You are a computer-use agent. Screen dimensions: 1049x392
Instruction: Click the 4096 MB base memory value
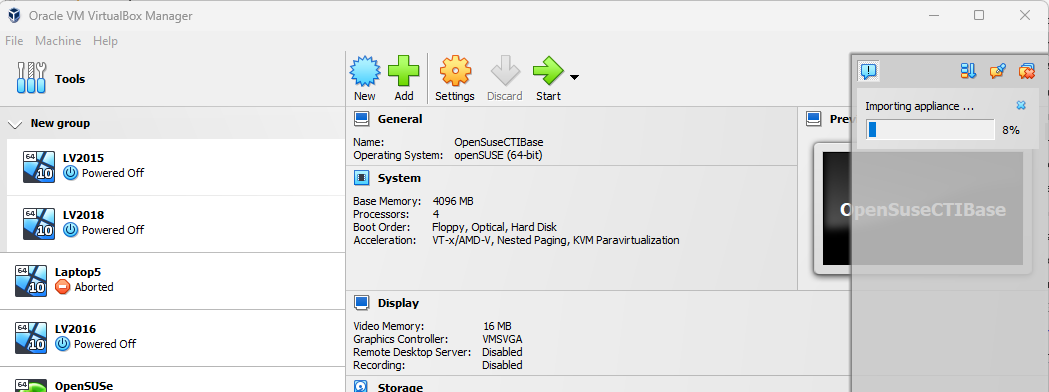click(453, 201)
